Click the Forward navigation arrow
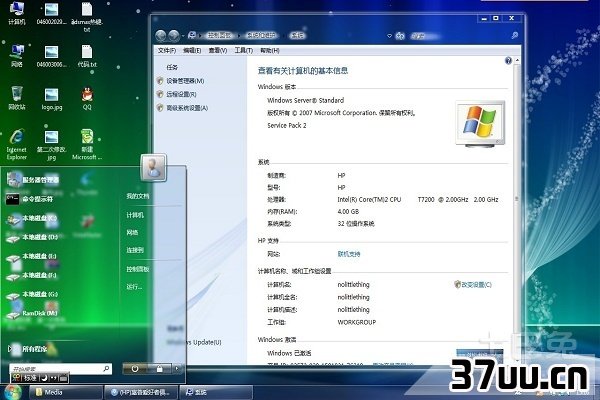The height and width of the screenshot is (400, 600). 174,36
